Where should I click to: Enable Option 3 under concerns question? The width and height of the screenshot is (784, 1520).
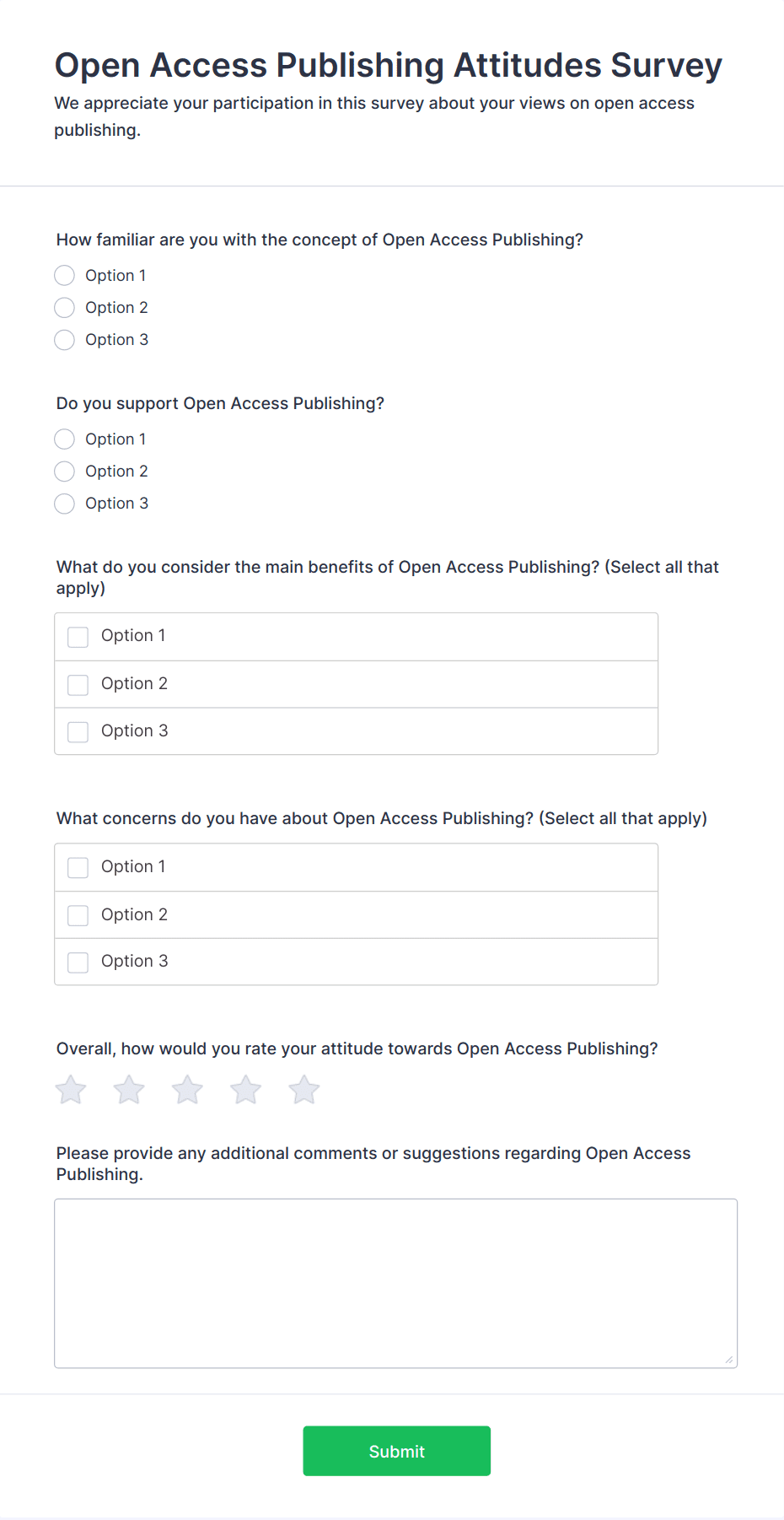78,962
